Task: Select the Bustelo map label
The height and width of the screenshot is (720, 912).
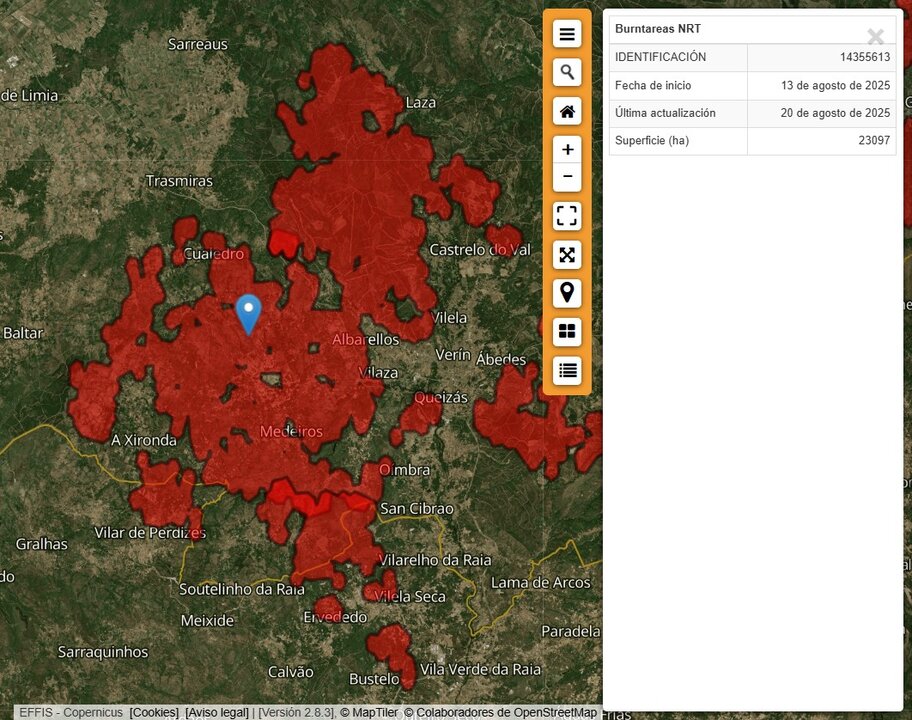Action: click(374, 679)
